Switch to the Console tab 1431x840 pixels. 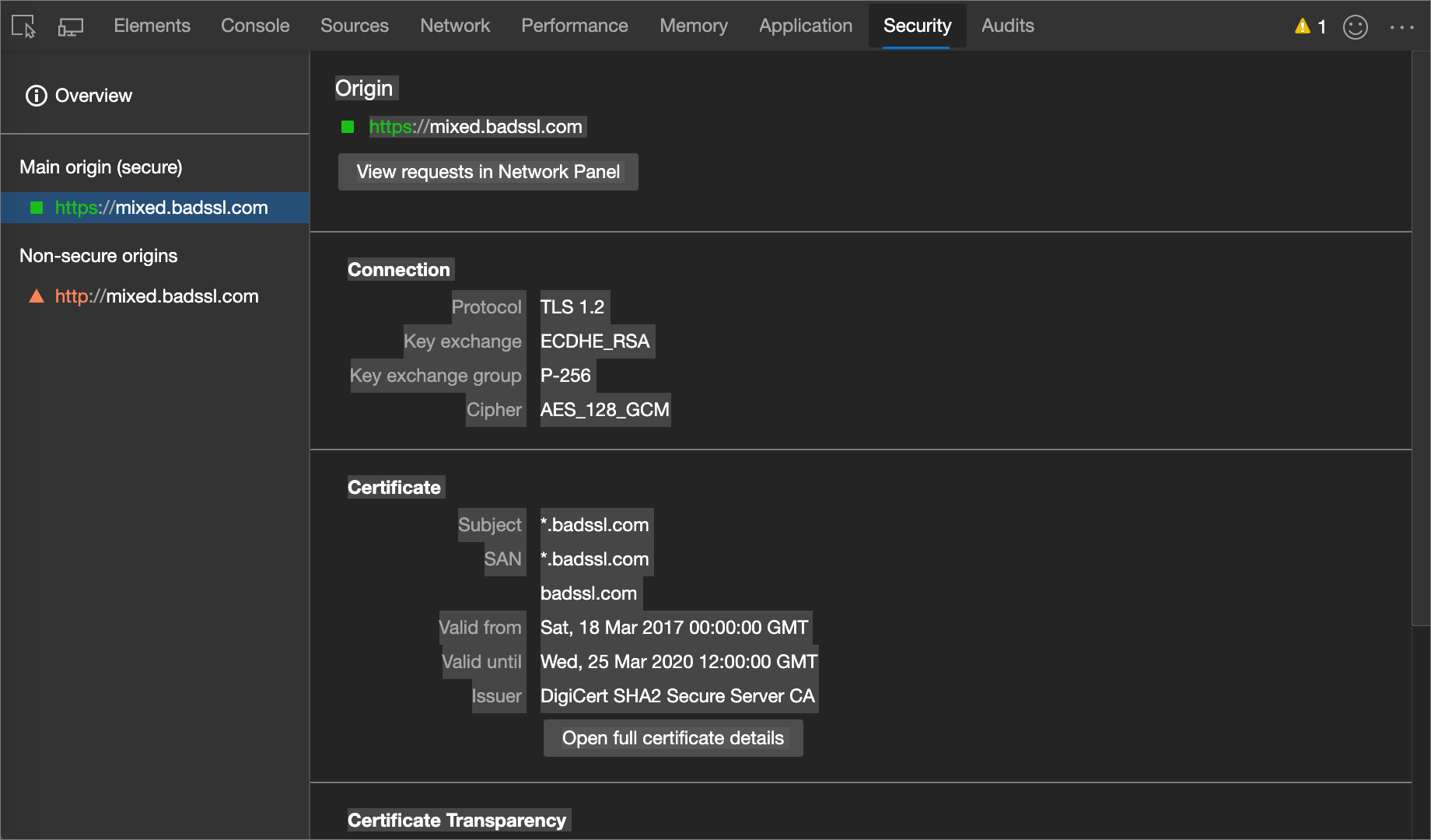click(255, 26)
